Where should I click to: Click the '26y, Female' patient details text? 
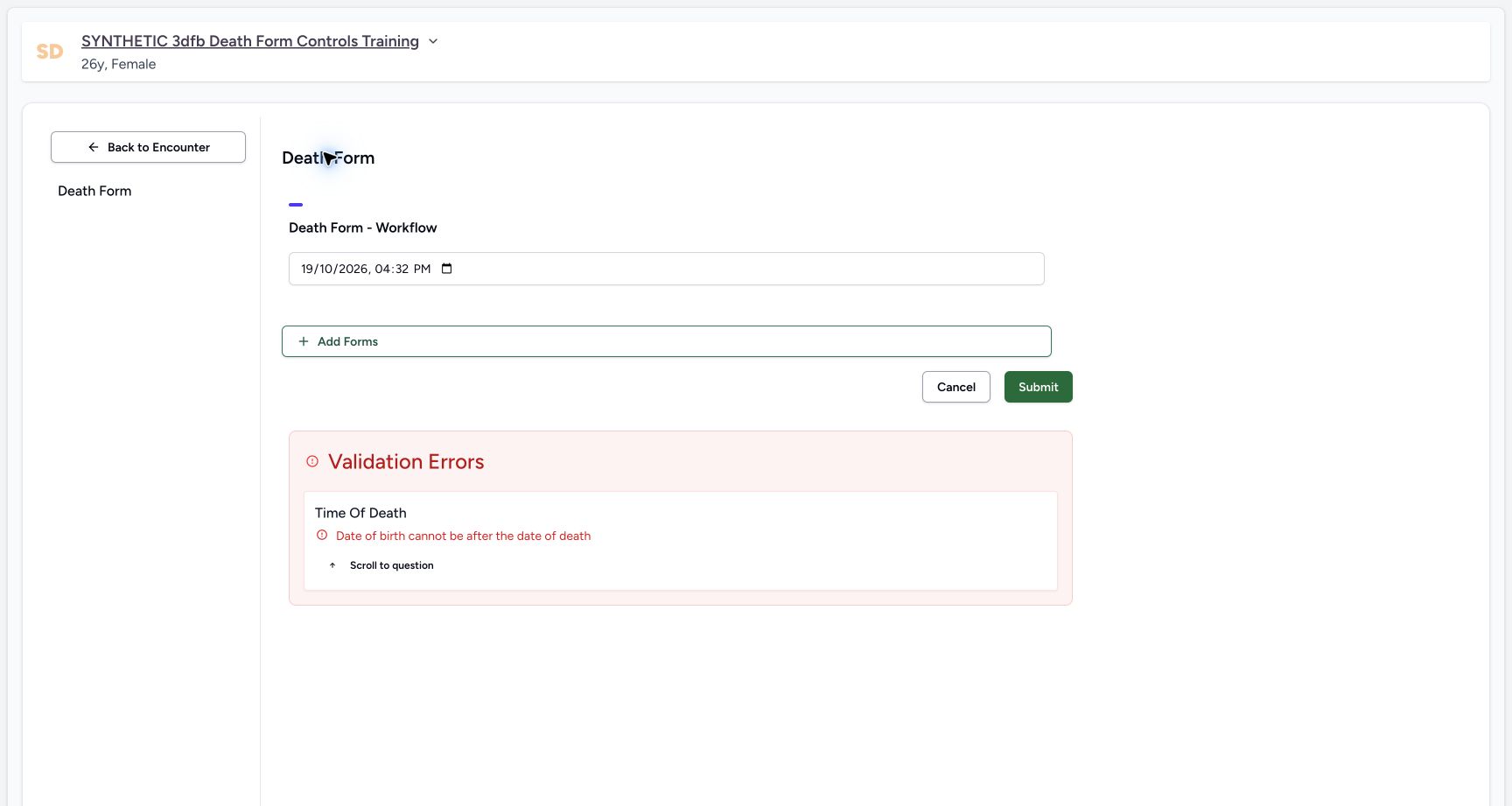118,64
